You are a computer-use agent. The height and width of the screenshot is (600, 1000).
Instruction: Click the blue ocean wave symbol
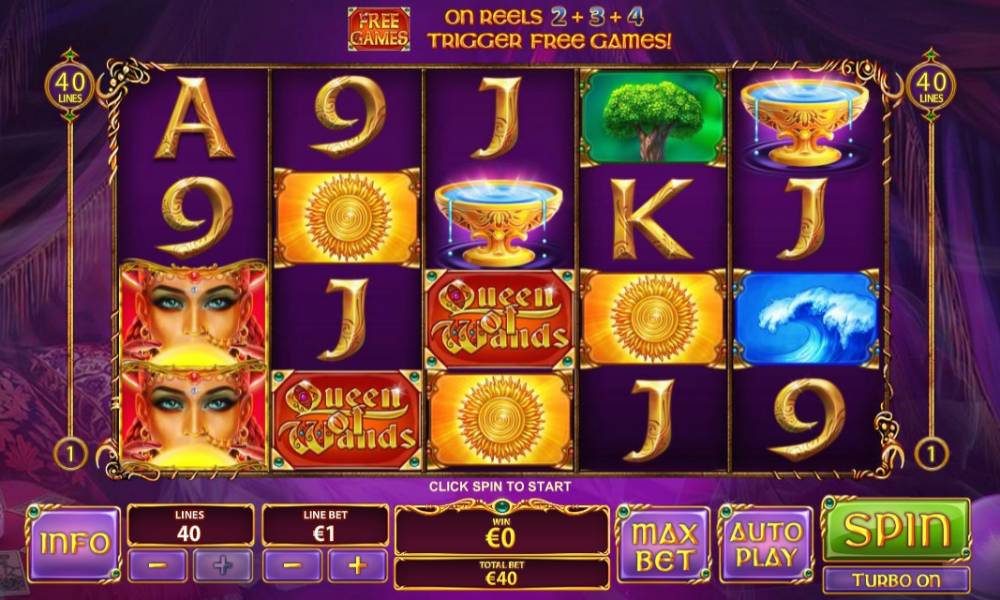coord(806,319)
